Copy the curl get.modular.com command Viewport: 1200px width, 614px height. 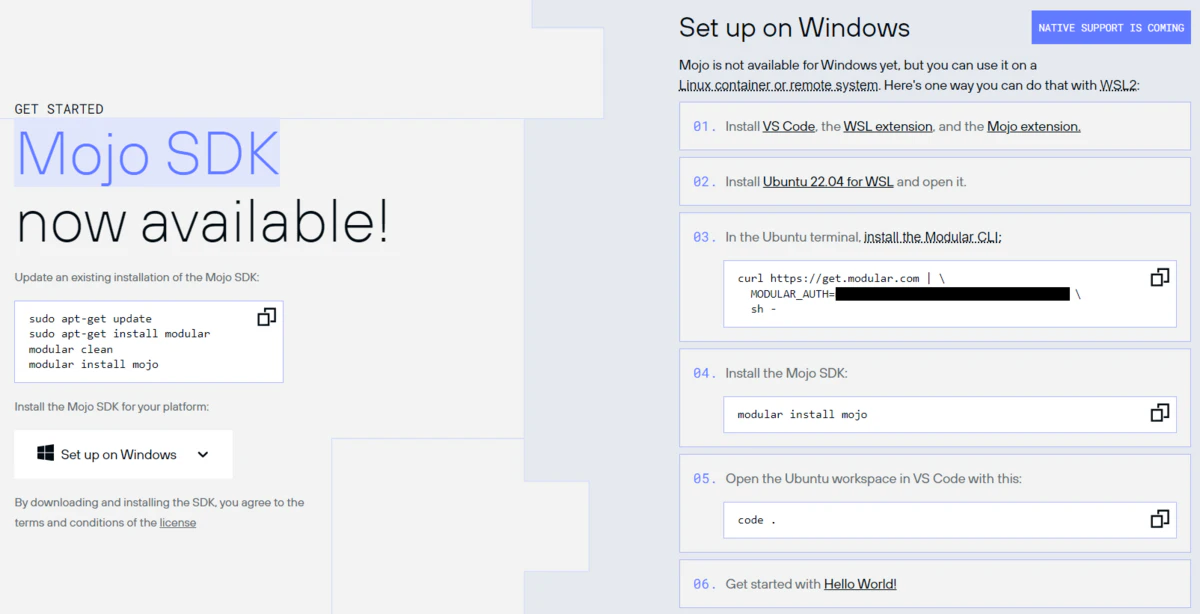(1159, 278)
